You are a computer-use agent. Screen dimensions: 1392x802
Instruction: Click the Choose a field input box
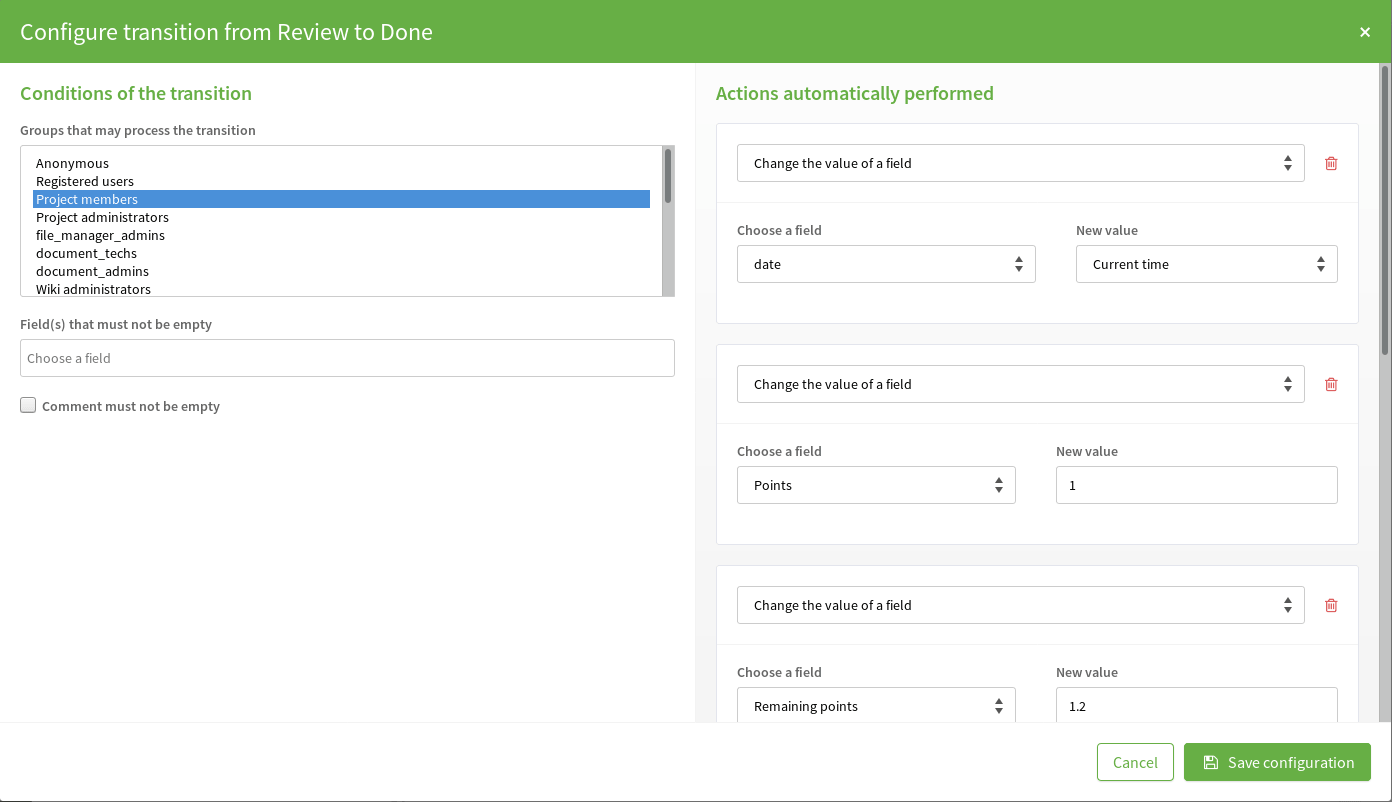coord(347,358)
